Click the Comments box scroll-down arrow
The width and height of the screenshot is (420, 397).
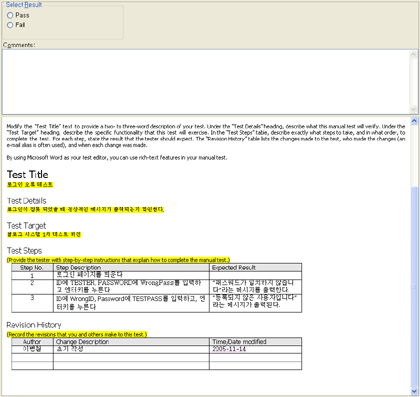(413, 109)
